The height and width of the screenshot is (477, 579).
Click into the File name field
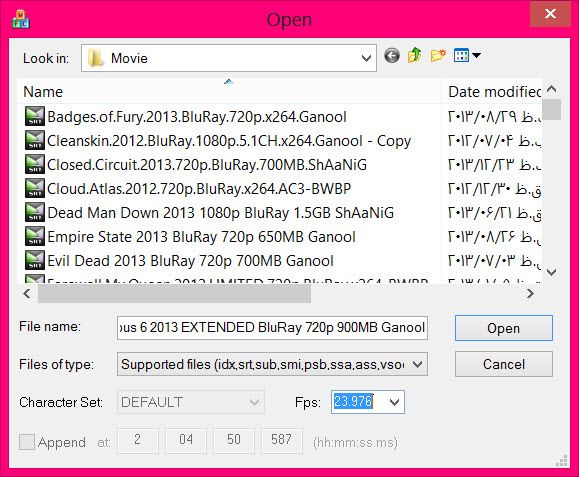[272, 327]
